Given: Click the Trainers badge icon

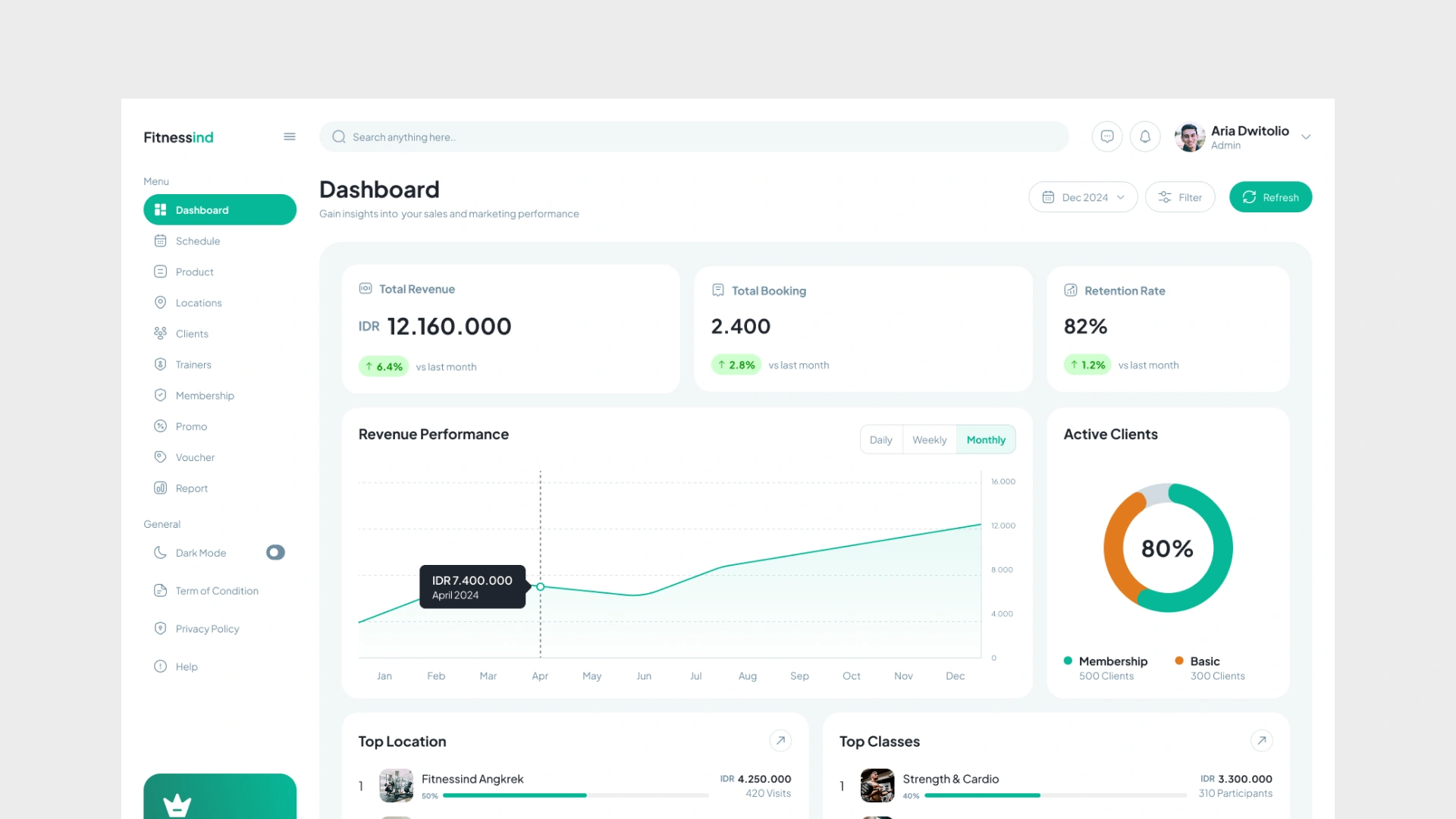Looking at the screenshot, I should [160, 364].
